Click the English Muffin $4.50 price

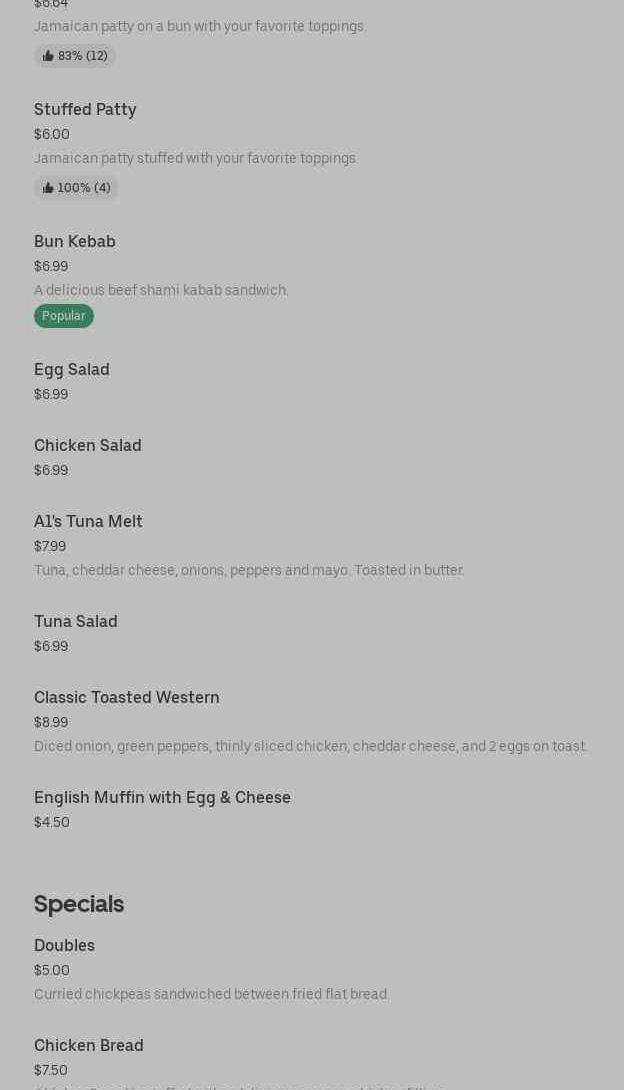click(x=52, y=822)
